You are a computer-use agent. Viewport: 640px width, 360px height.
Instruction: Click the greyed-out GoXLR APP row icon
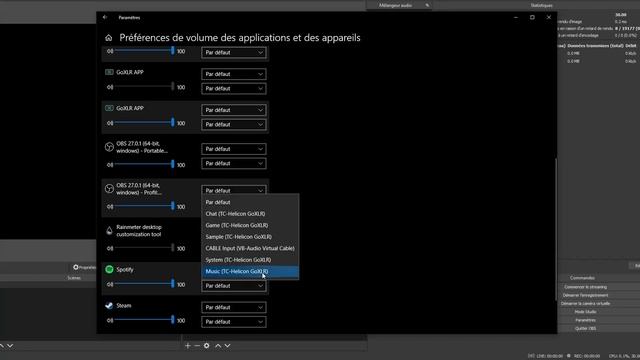(109, 72)
